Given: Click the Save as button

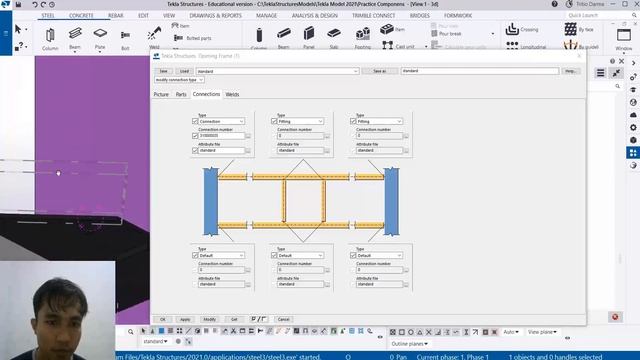Looking at the screenshot, I should pyautogui.click(x=380, y=71).
